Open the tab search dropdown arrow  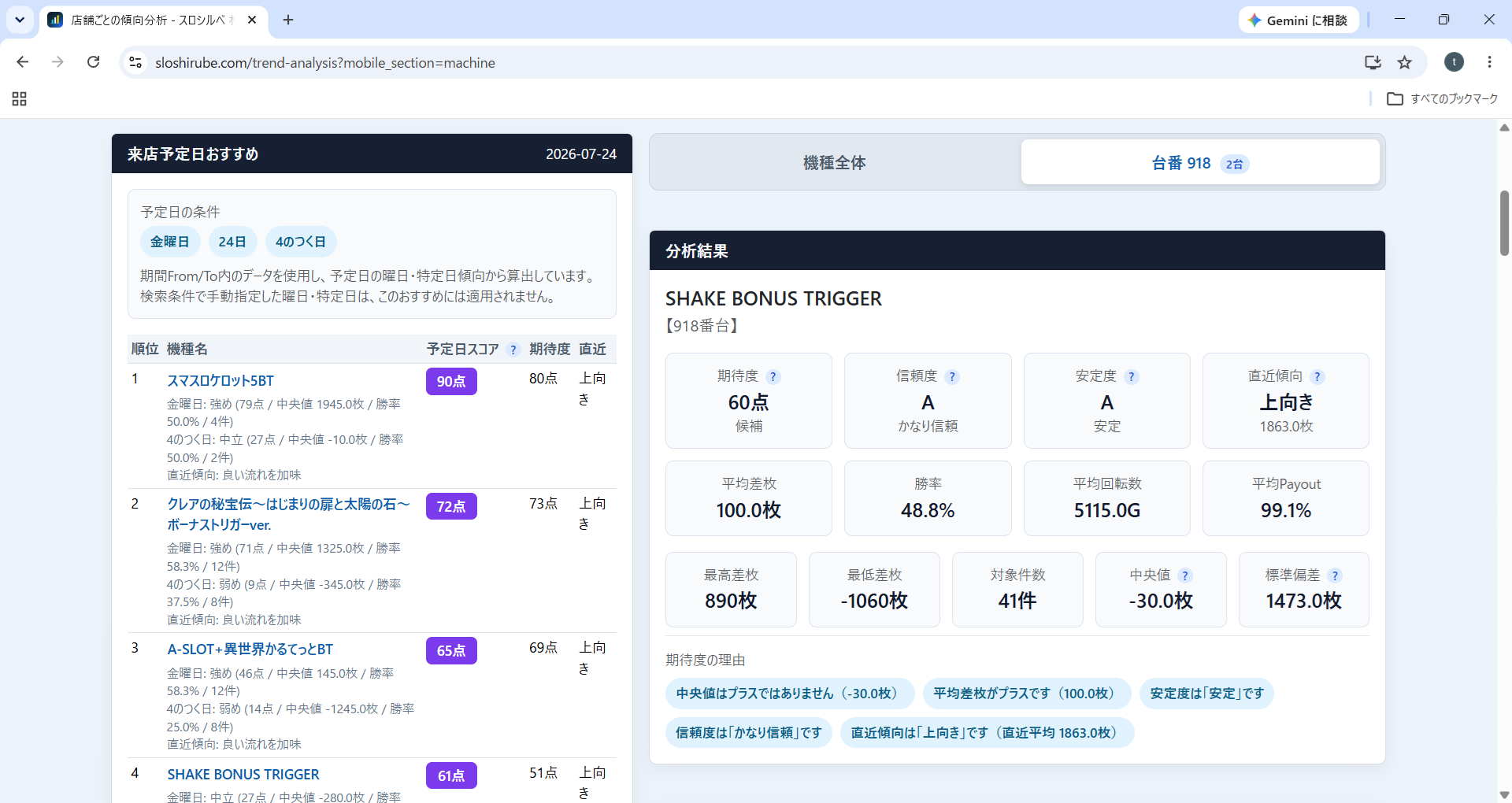pyautogui.click(x=20, y=20)
